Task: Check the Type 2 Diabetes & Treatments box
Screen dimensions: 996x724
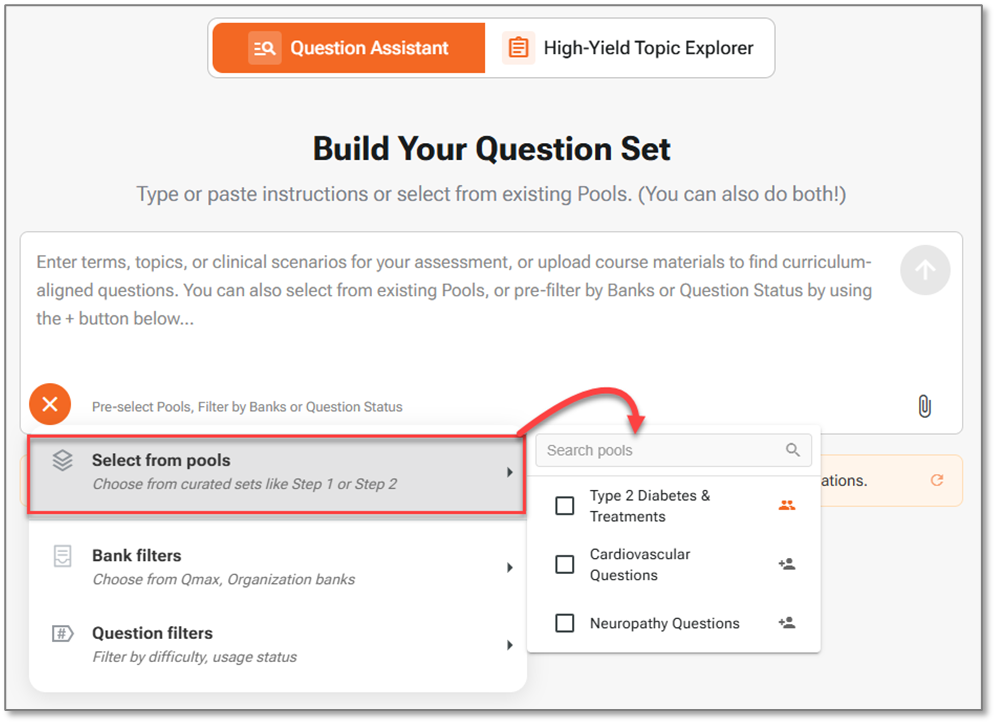Action: pos(565,506)
